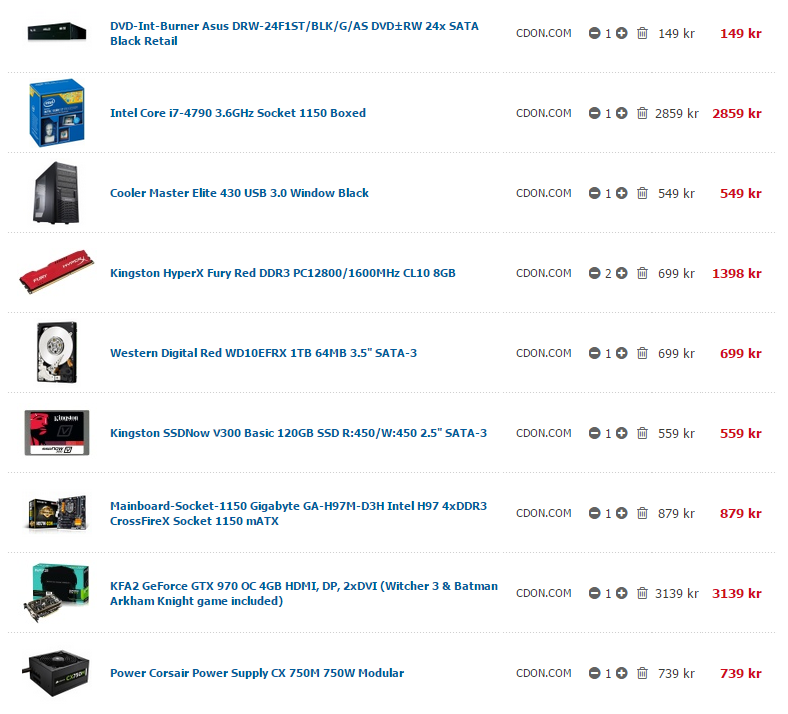Screen dimensions: 788x714
Task: Add one more Western Digital Red drive
Action: [622, 353]
